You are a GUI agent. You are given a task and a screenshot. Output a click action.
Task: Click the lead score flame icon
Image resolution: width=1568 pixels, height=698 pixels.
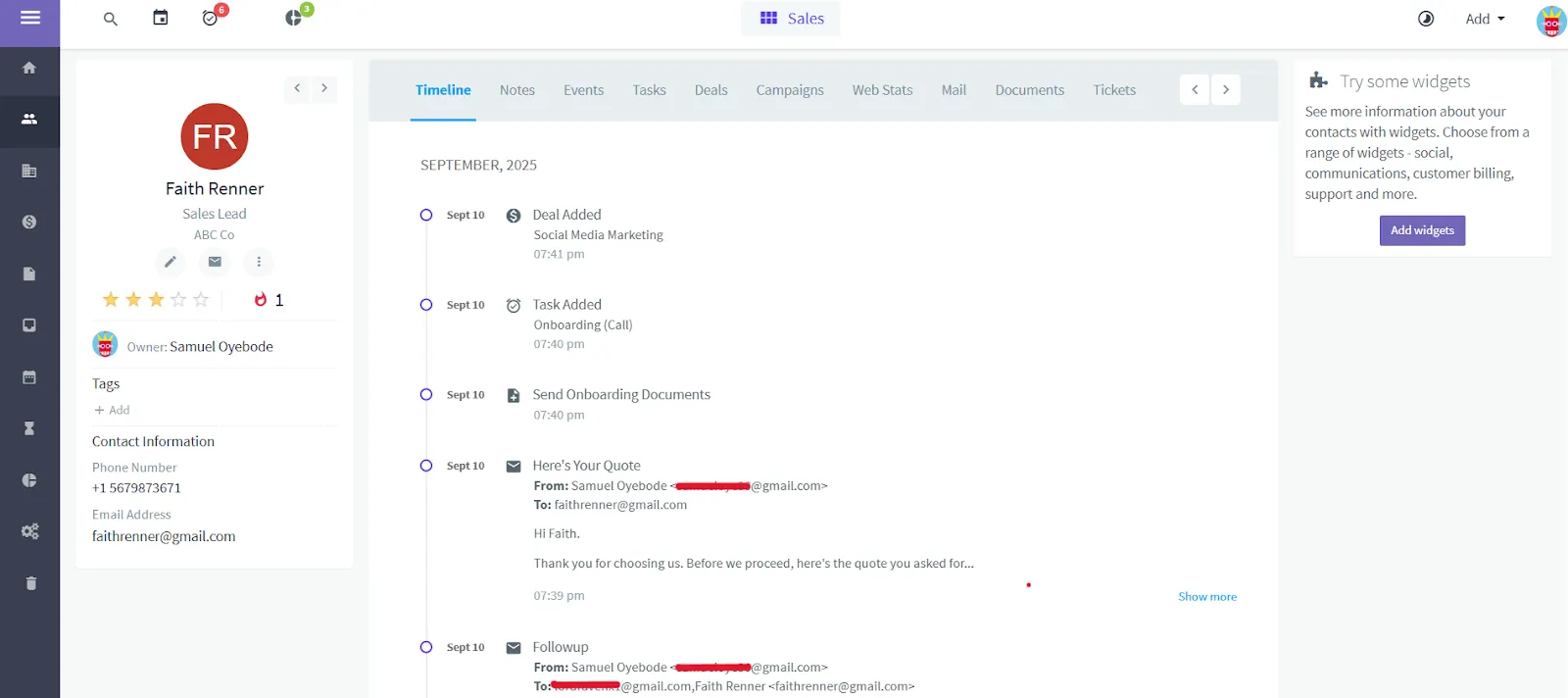(x=261, y=300)
